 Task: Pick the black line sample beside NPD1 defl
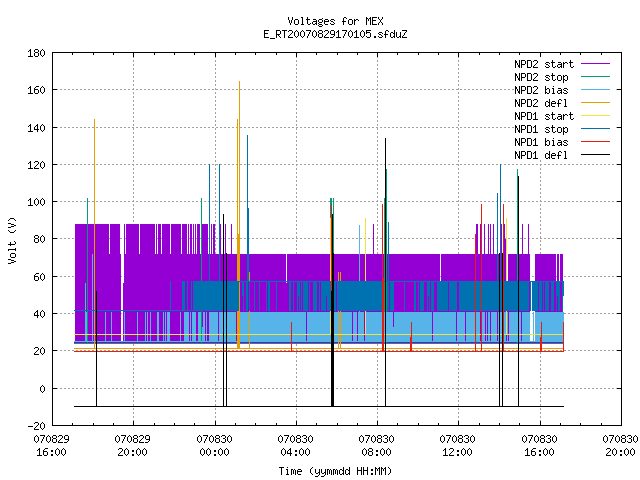coord(595,155)
